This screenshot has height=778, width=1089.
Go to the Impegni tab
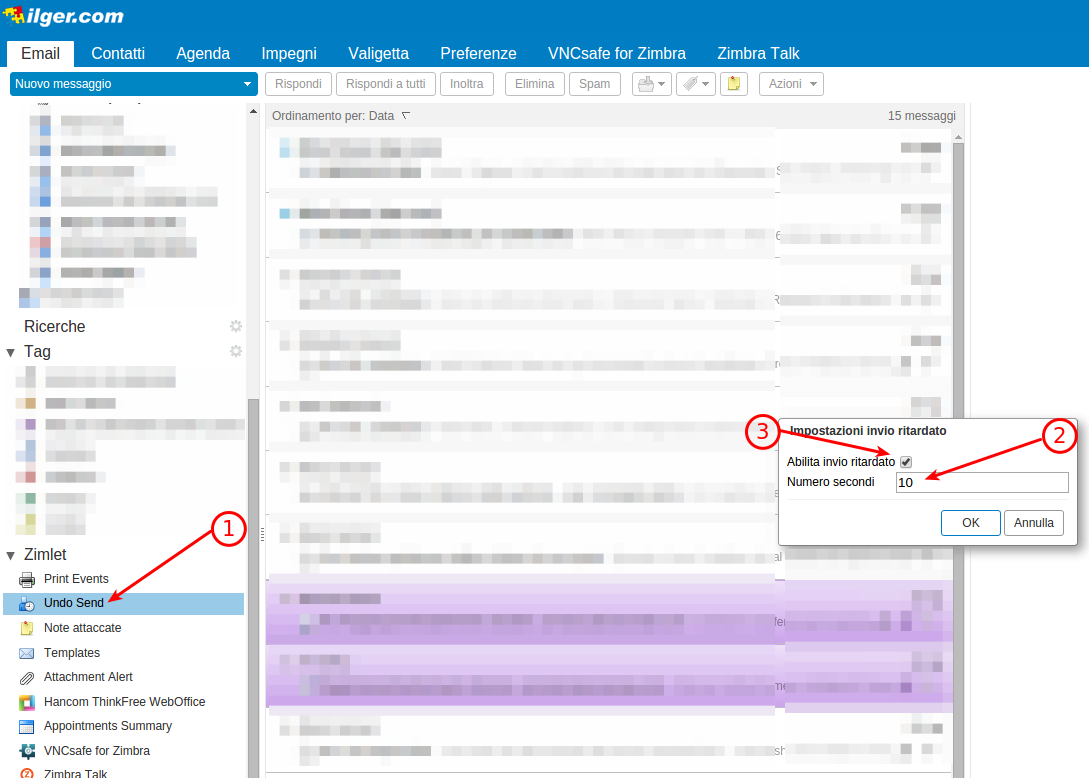click(289, 53)
